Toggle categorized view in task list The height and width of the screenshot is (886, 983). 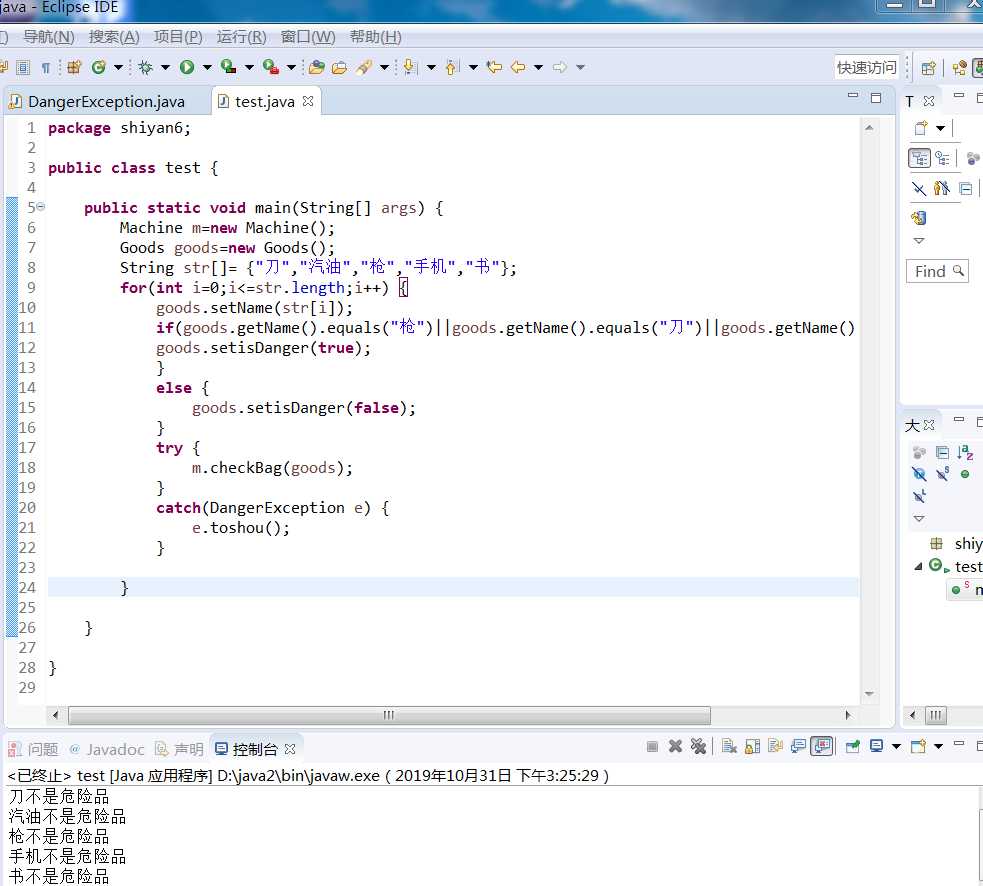point(920,158)
